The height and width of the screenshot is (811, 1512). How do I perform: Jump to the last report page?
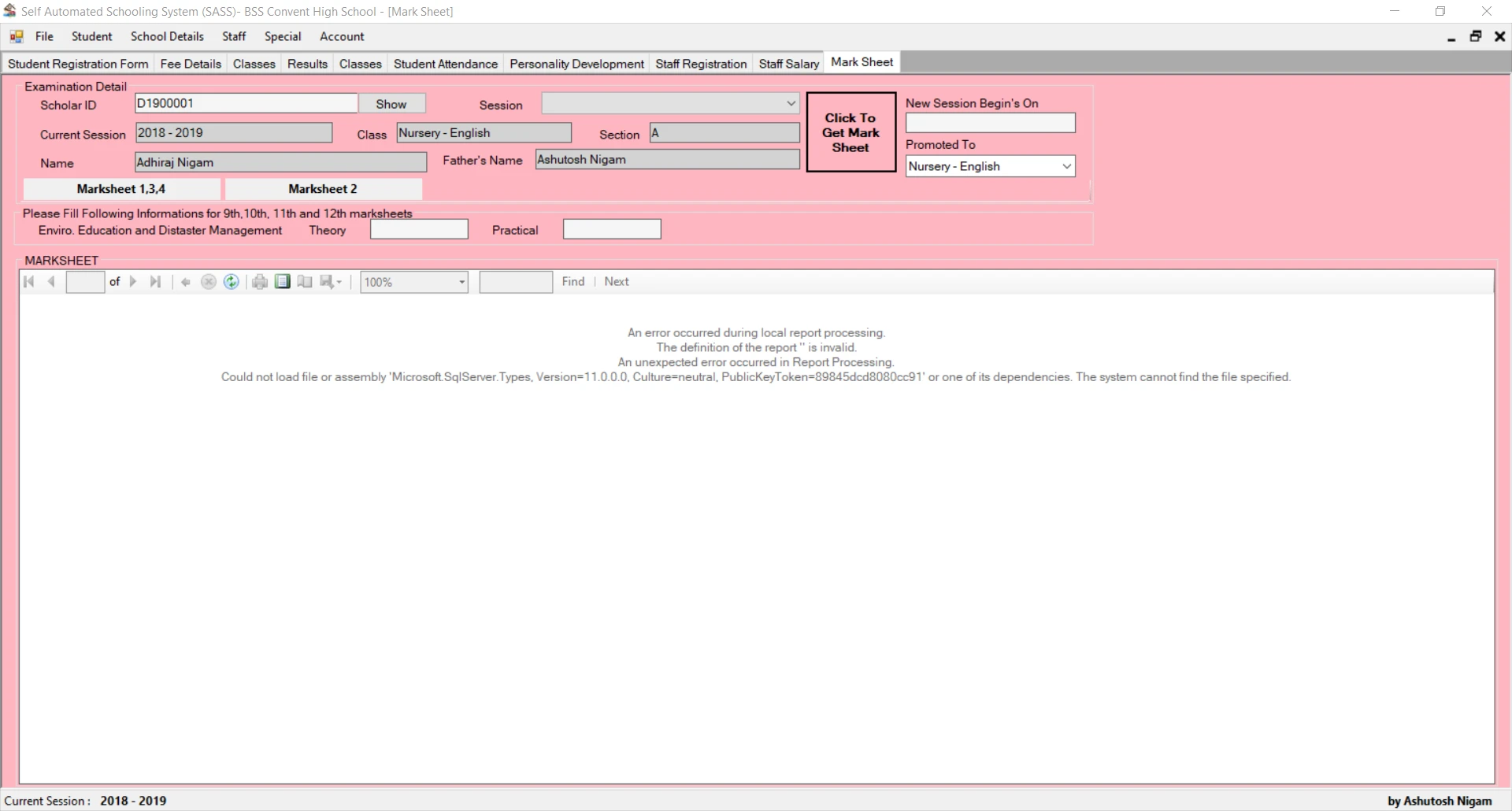(155, 282)
